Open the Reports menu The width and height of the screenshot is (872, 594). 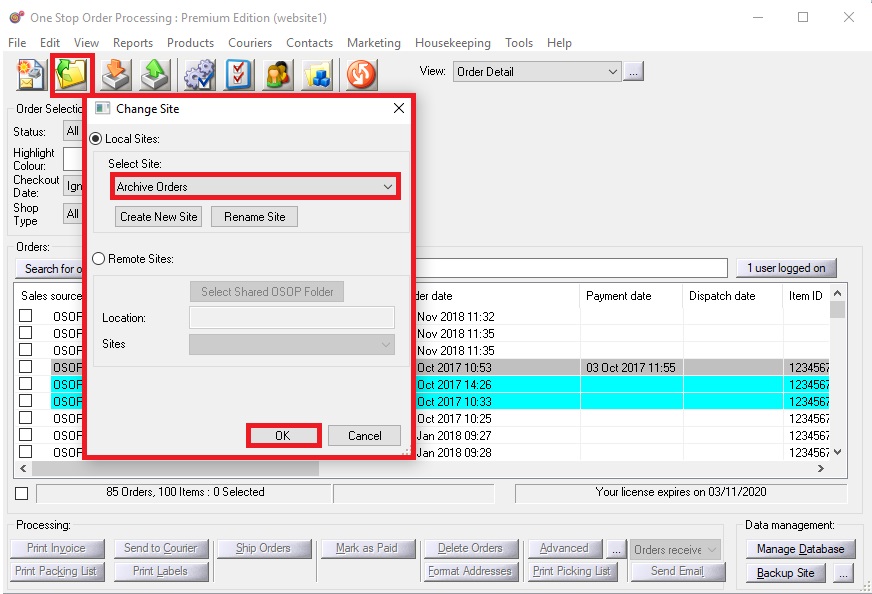click(133, 43)
